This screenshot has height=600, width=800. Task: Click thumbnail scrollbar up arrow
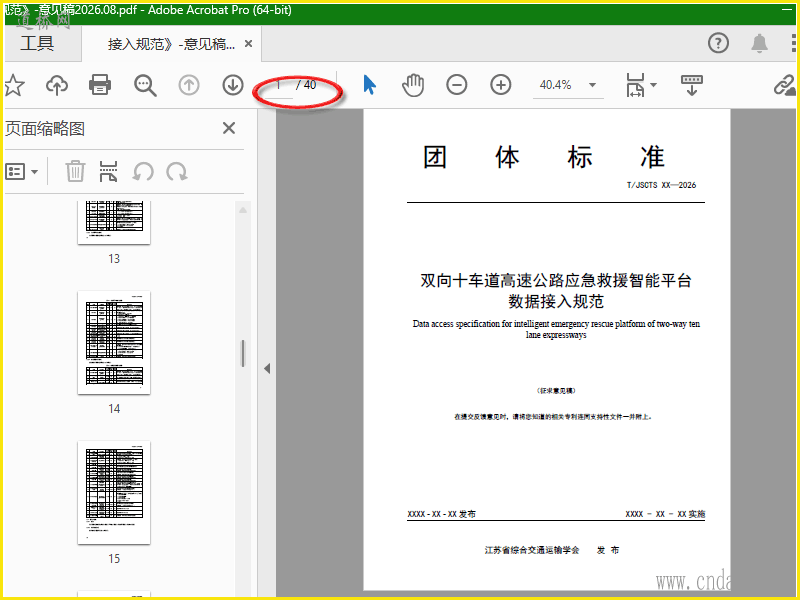(243, 210)
